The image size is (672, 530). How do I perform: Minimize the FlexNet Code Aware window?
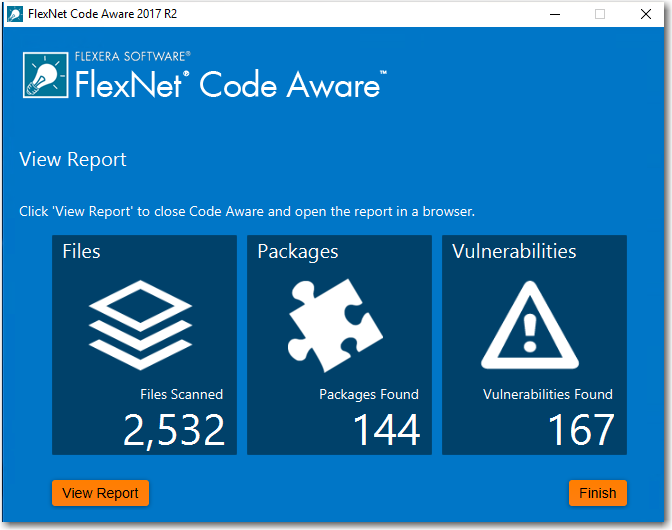554,14
